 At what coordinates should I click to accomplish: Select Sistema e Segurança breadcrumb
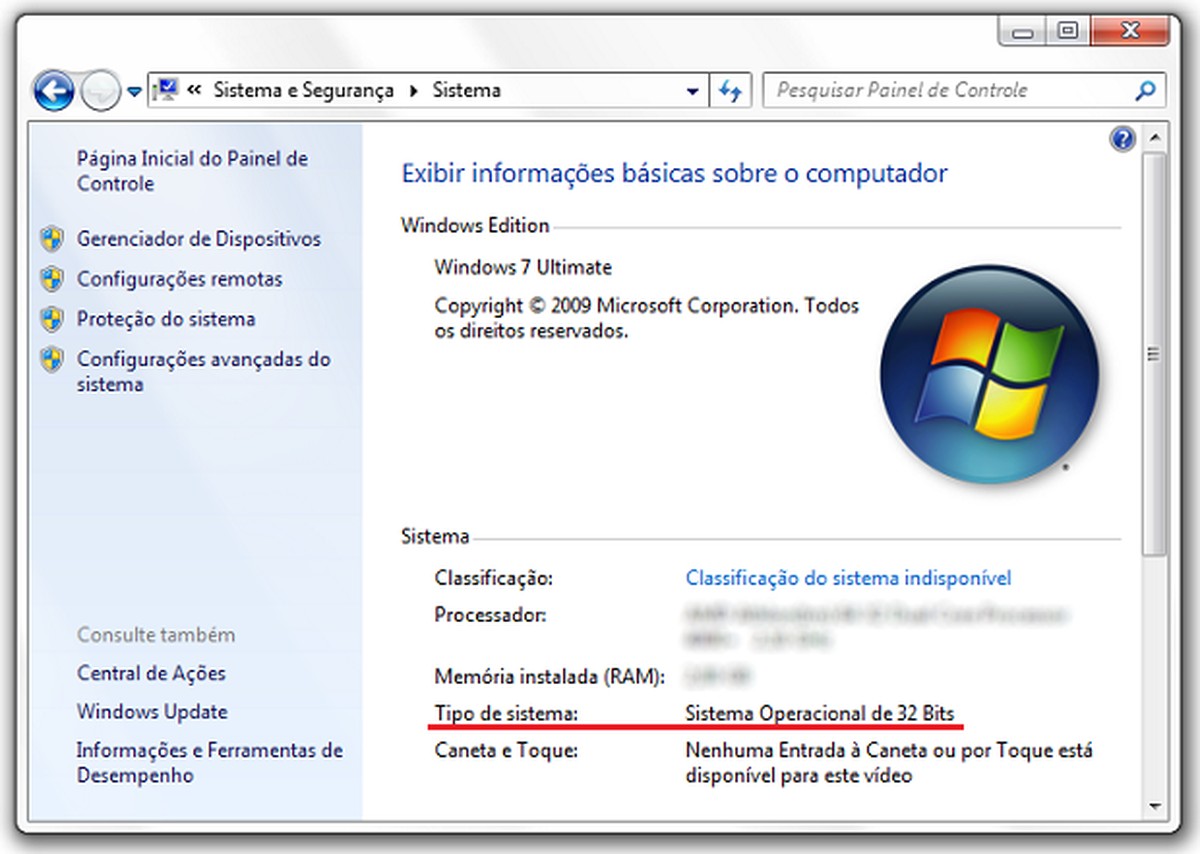304,90
